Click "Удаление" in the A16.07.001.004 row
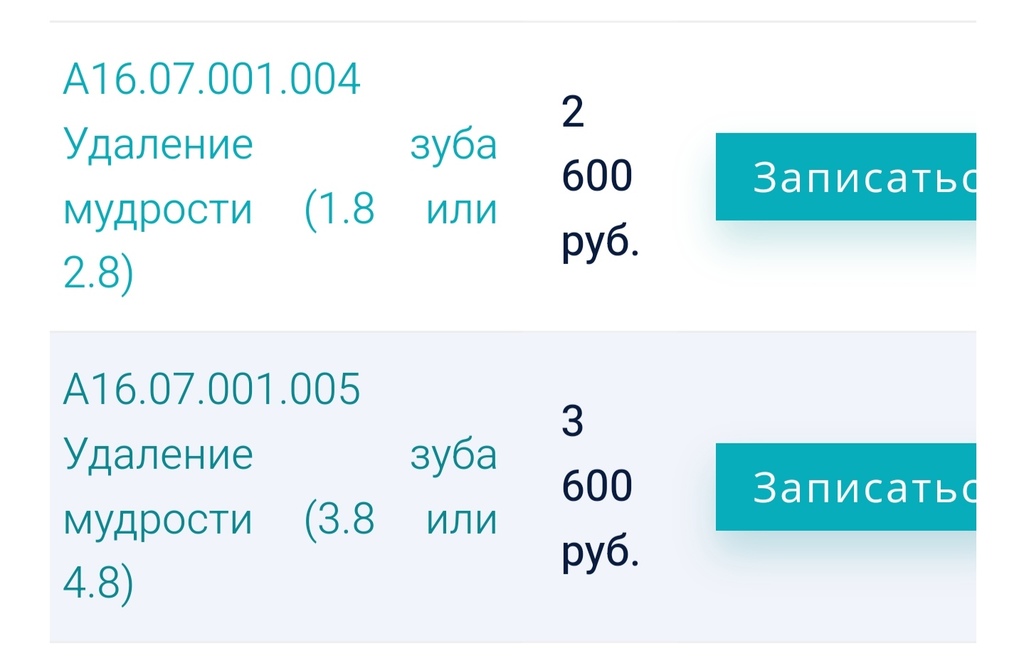1024x656 pixels. coord(158,145)
